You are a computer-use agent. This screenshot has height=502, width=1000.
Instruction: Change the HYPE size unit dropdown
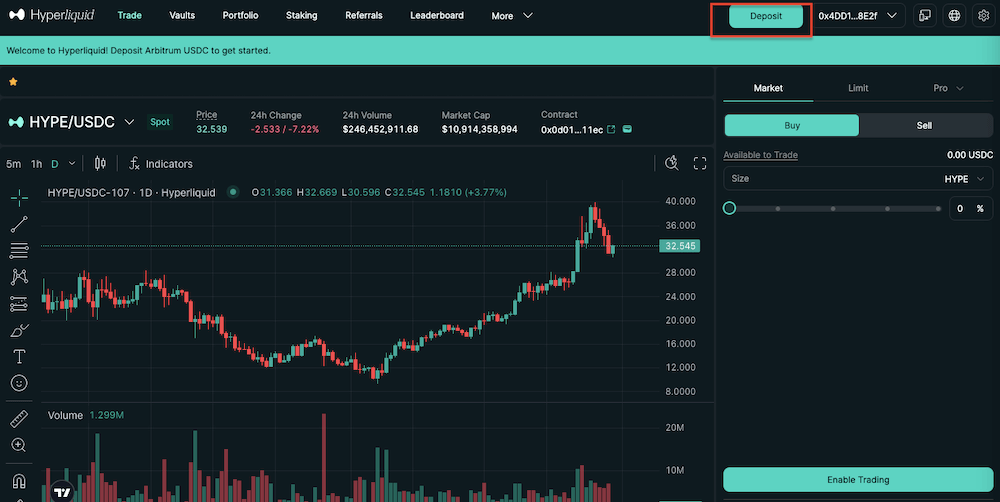[965, 179]
